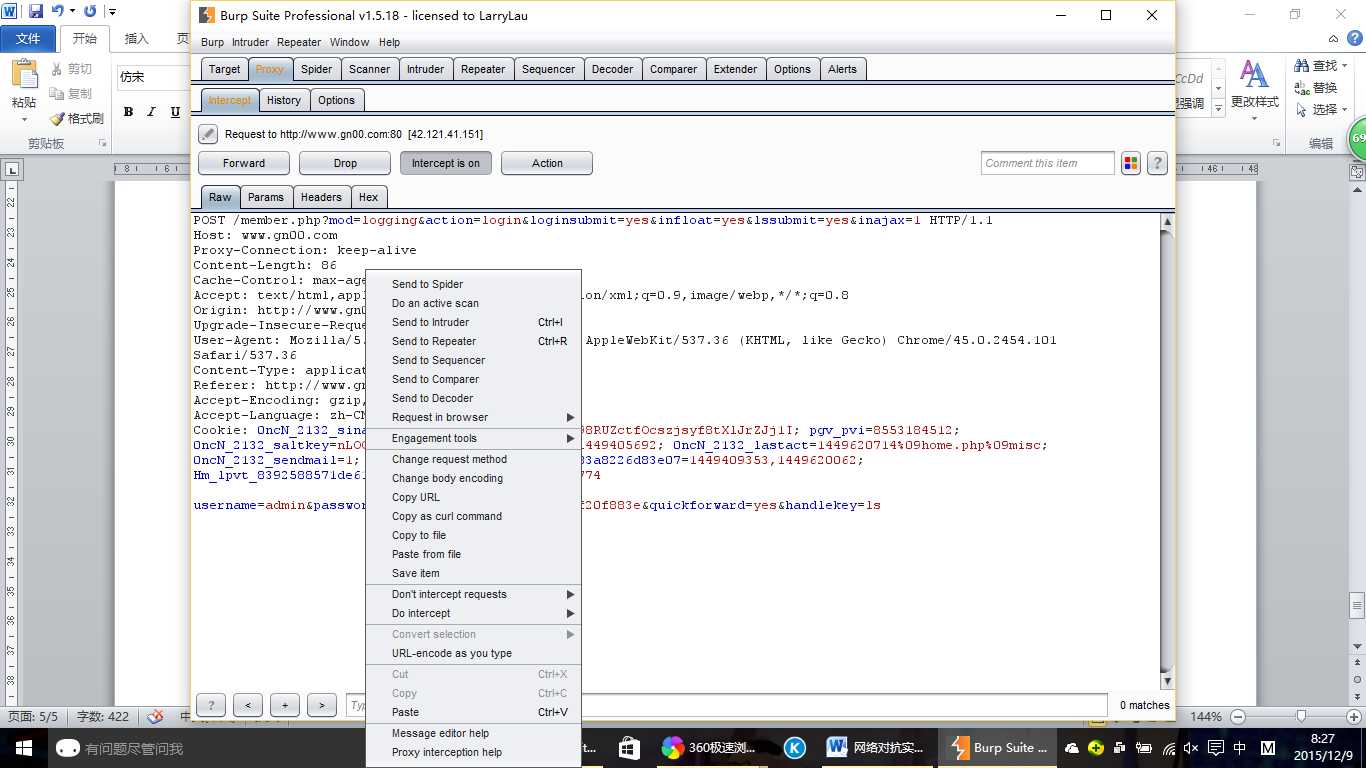1366x768 pixels.
Task: Open Paste from file menu entry
Action: click(x=473, y=554)
